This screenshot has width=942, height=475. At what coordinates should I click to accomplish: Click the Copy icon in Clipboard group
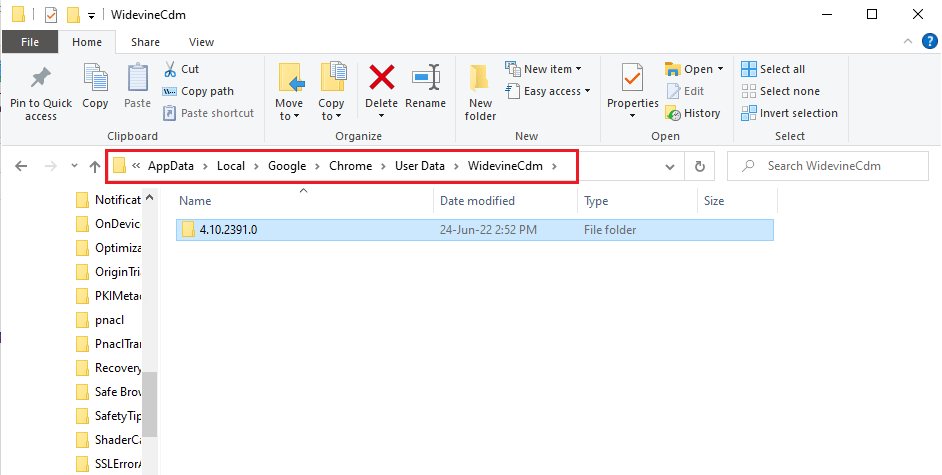click(x=95, y=78)
